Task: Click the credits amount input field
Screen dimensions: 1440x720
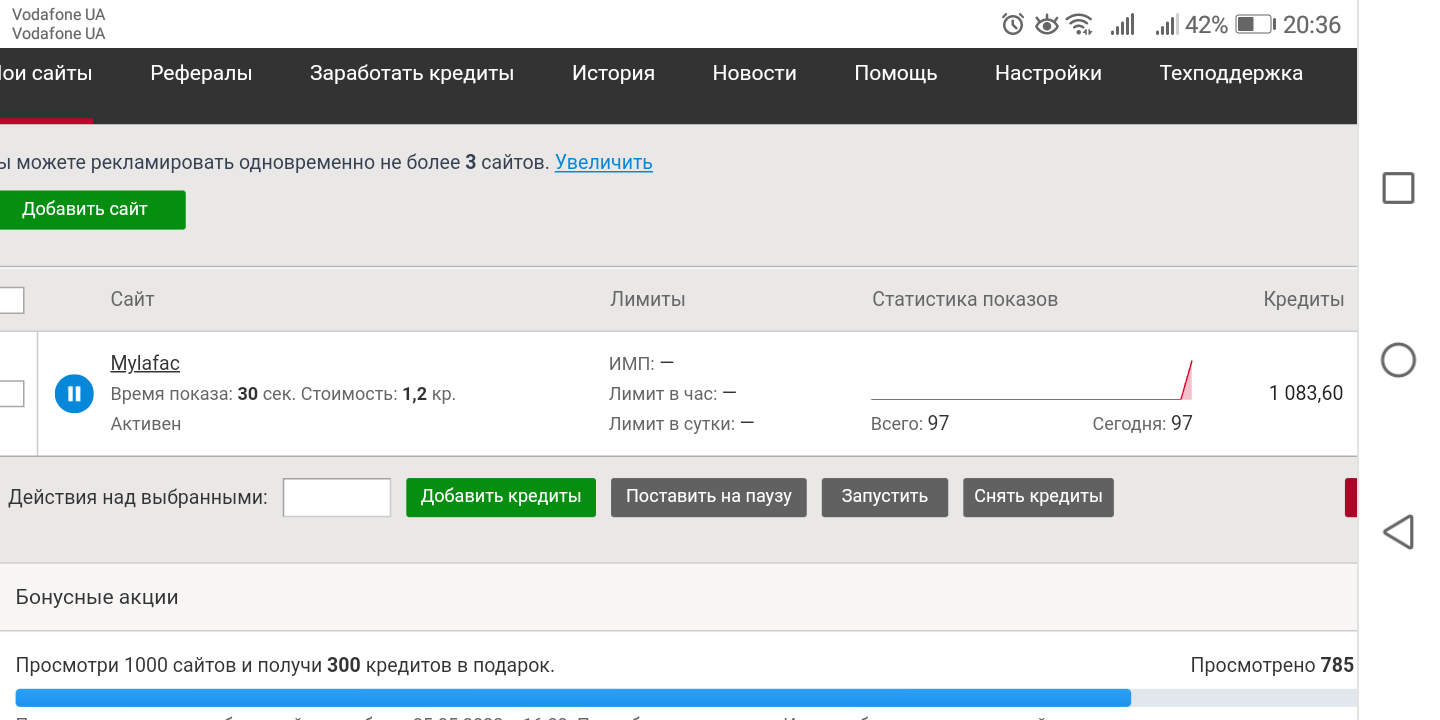Action: tap(337, 497)
